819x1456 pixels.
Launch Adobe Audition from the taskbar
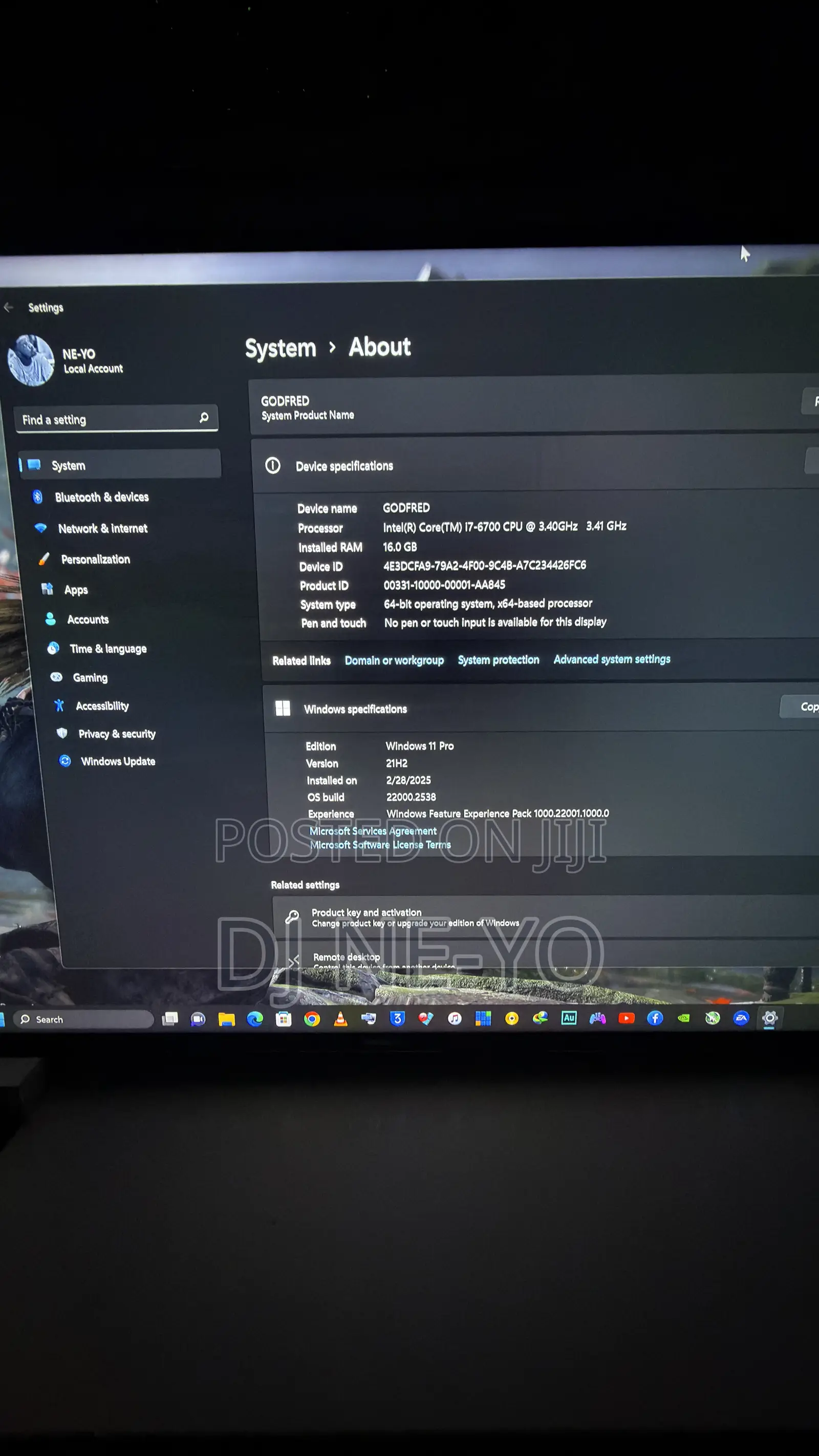tap(569, 1017)
